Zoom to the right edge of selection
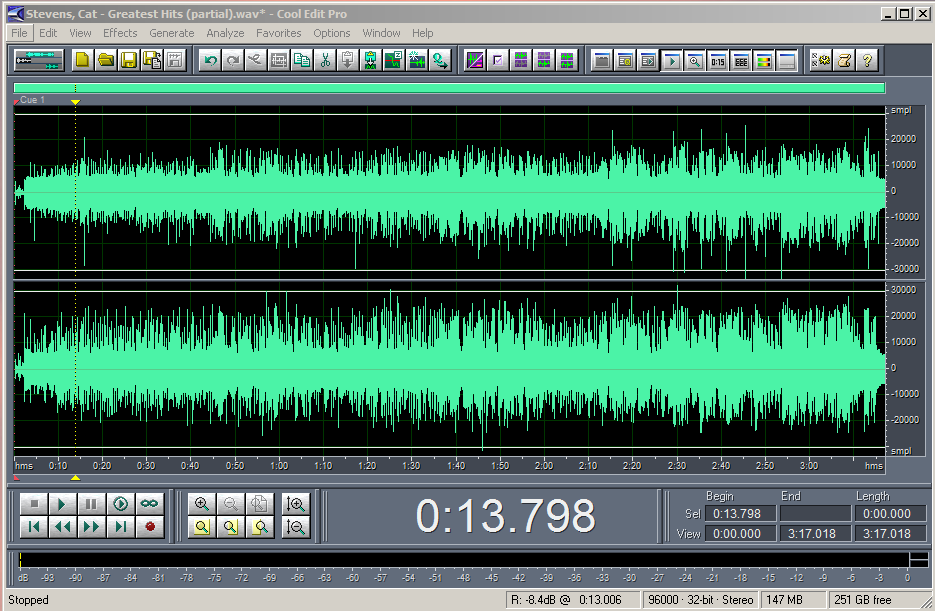Screen dimensions: 935x611 coord(260,527)
